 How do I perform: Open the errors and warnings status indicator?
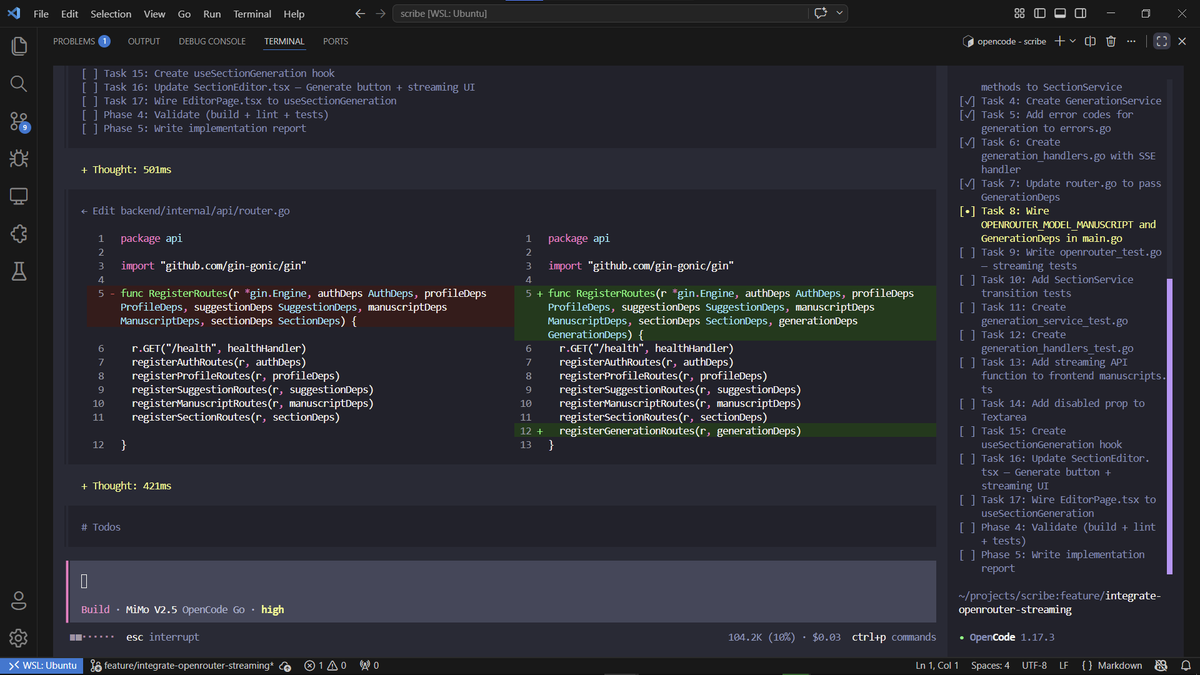point(325,665)
